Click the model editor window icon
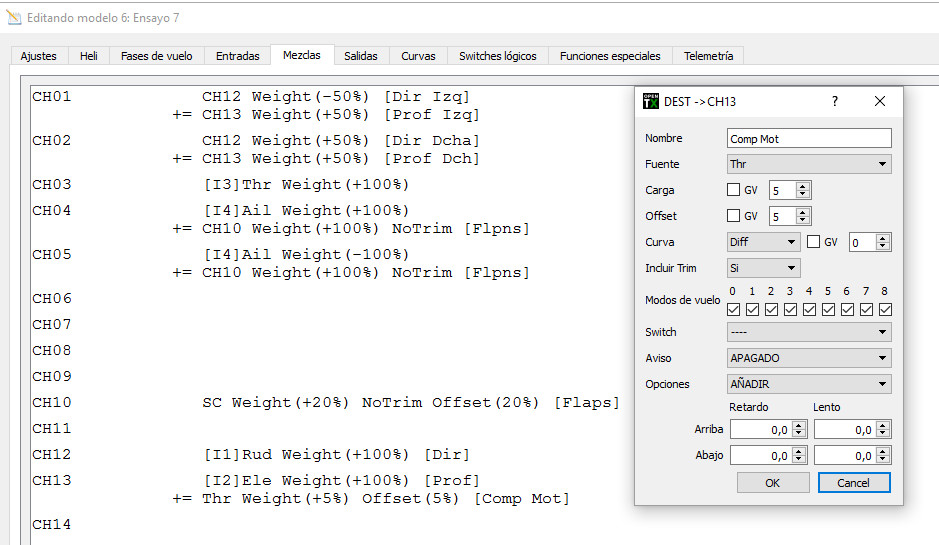This screenshot has width=939, height=545. [x=13, y=18]
